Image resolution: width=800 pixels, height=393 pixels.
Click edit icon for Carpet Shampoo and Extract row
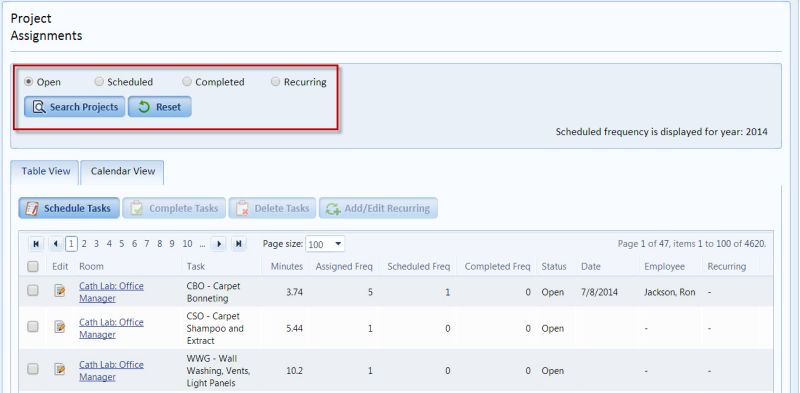pos(60,327)
